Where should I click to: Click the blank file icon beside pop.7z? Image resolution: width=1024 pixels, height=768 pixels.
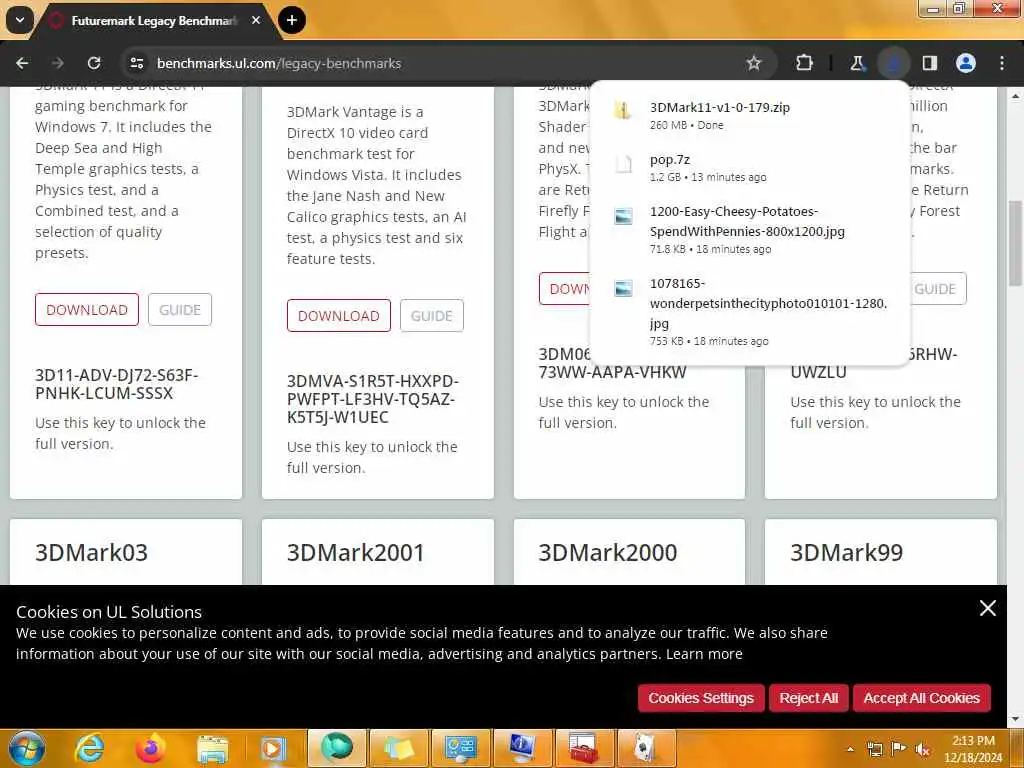[x=623, y=163]
